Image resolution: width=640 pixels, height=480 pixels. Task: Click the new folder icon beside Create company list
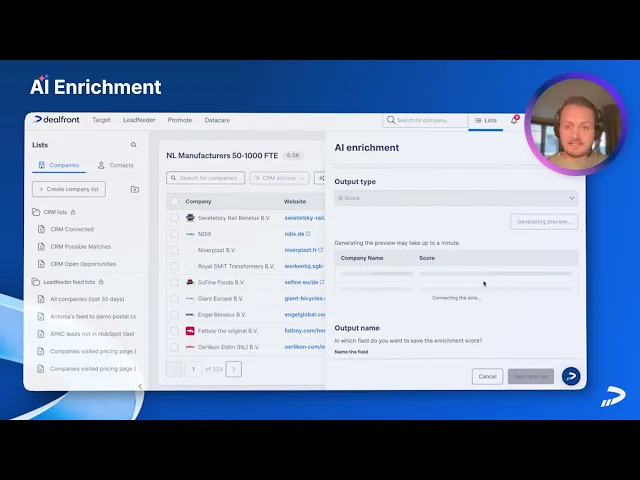click(x=135, y=189)
